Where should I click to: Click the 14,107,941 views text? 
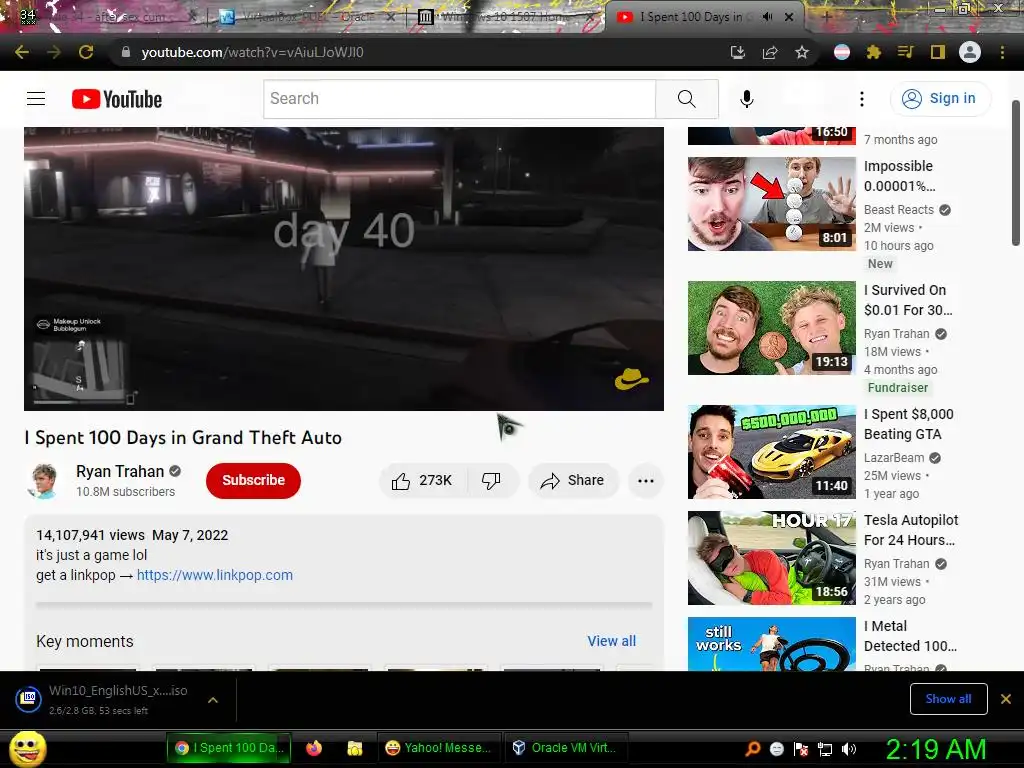[x=90, y=535]
